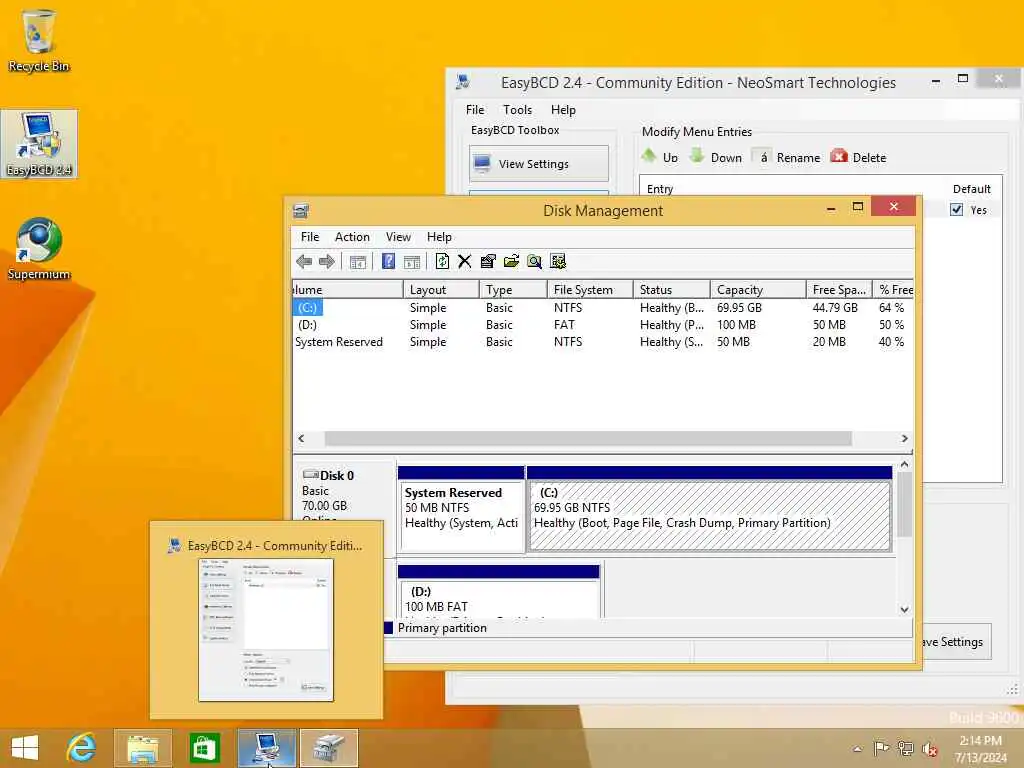
Task: Select EasyBCD 2.4 desktop shortcut
Action: [39, 144]
